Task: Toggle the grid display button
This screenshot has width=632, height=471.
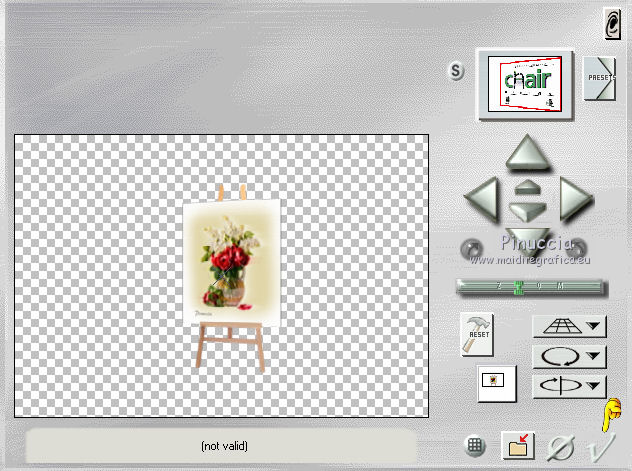Action: pos(475,446)
